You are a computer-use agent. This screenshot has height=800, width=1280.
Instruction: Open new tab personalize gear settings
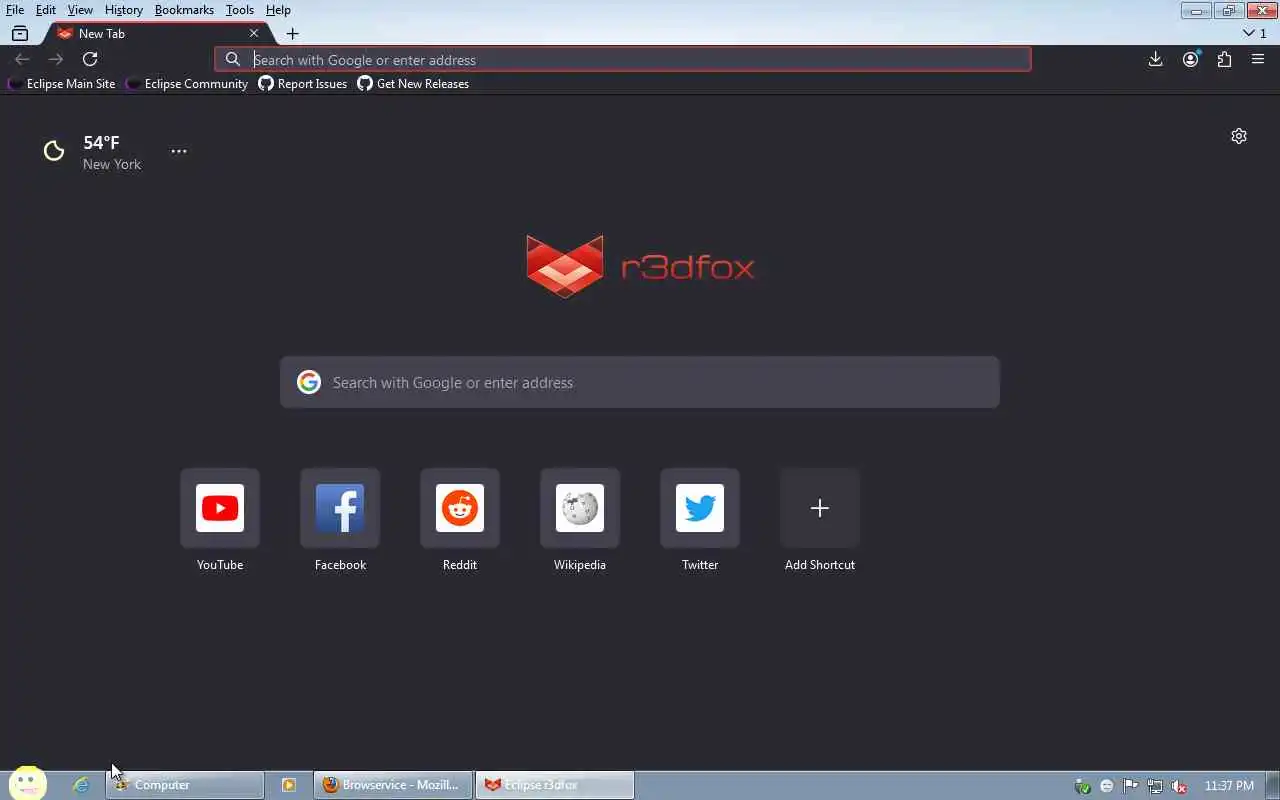(x=1239, y=136)
